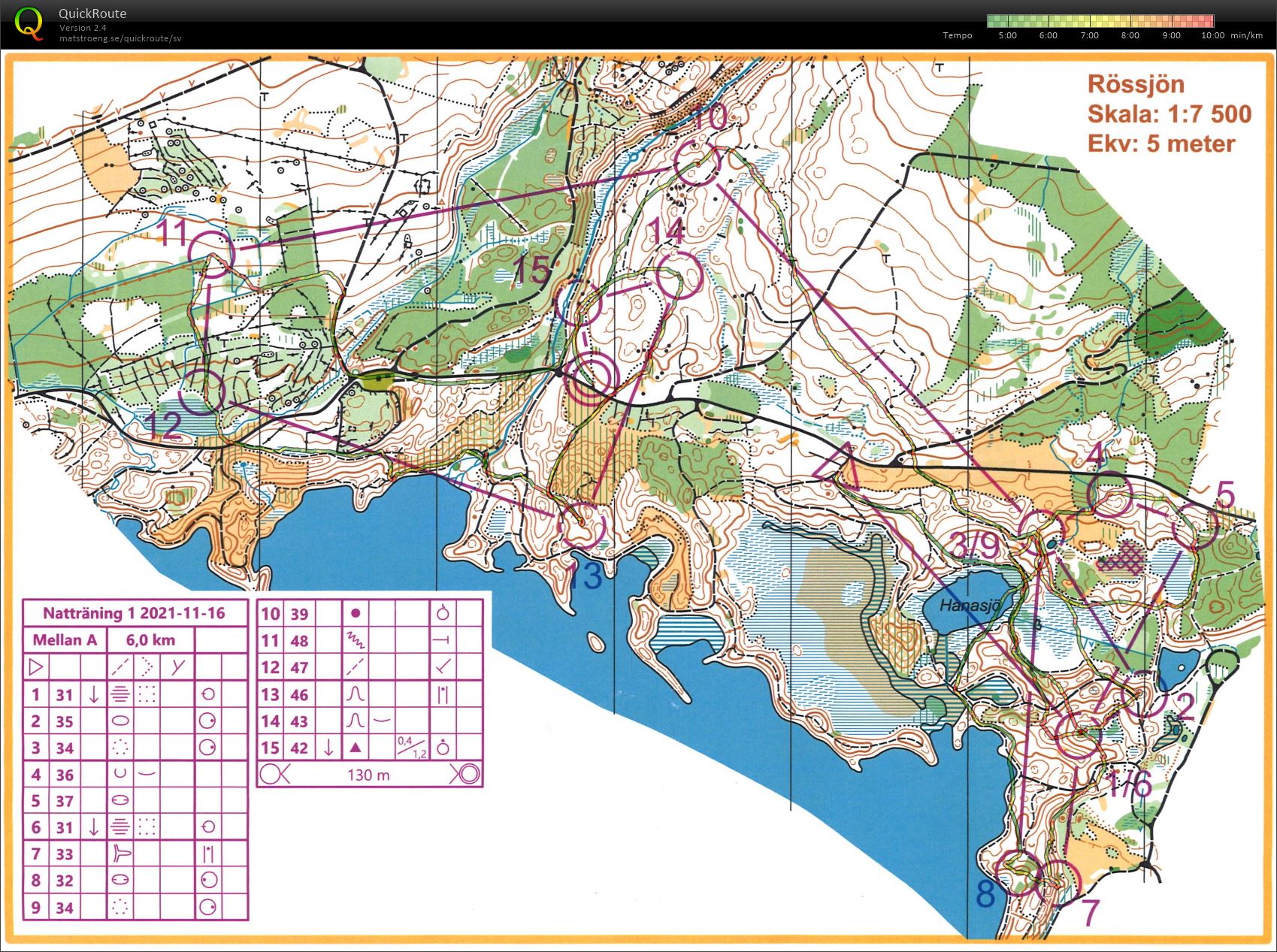Click control circle number 4
Image resolution: width=1277 pixels, height=952 pixels.
point(1109,494)
